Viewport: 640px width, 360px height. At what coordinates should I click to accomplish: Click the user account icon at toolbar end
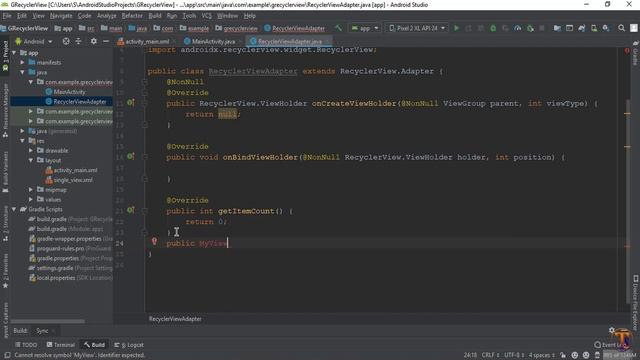(x=634, y=28)
